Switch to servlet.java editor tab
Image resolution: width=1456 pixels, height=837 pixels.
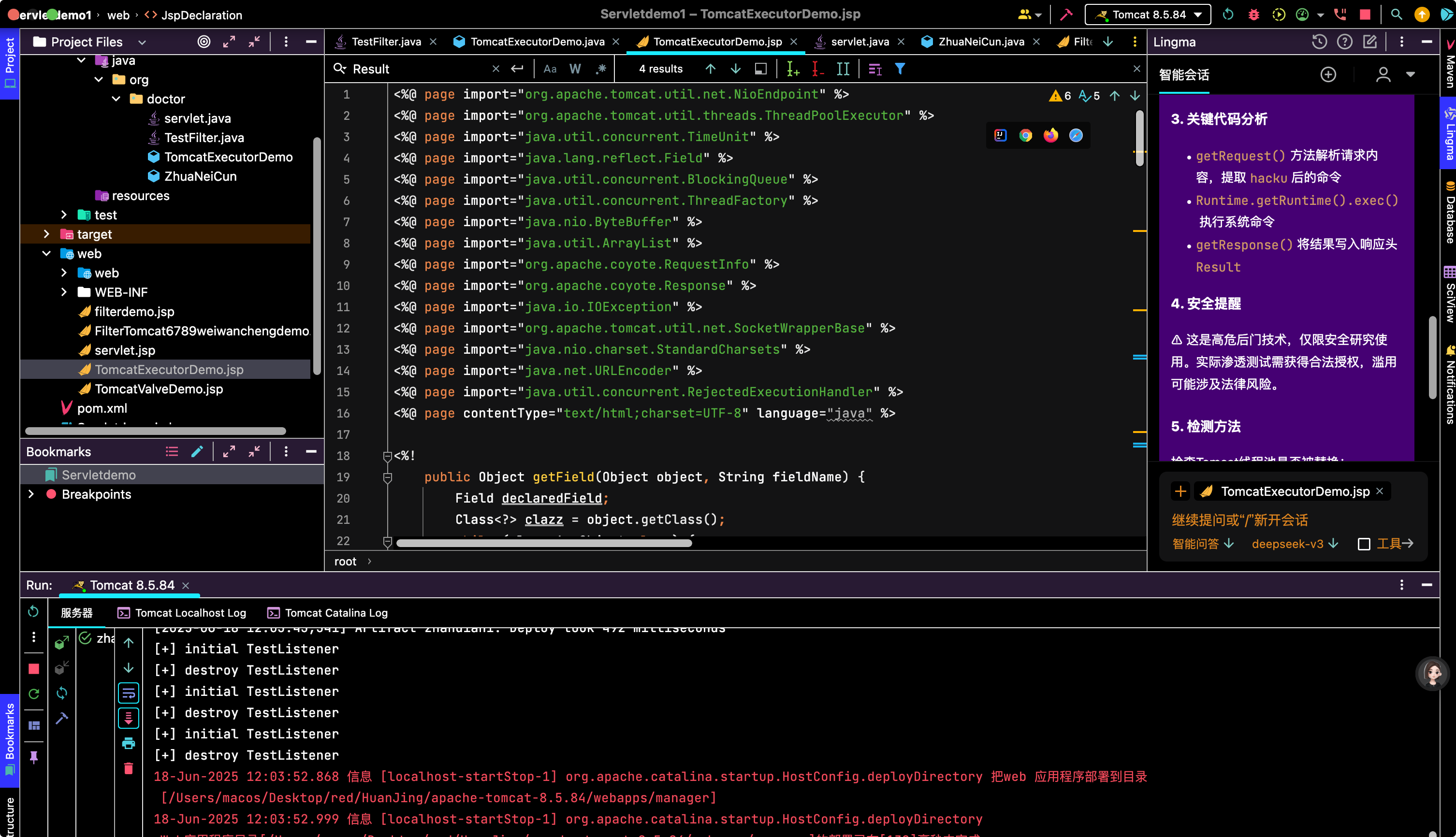coord(859,42)
